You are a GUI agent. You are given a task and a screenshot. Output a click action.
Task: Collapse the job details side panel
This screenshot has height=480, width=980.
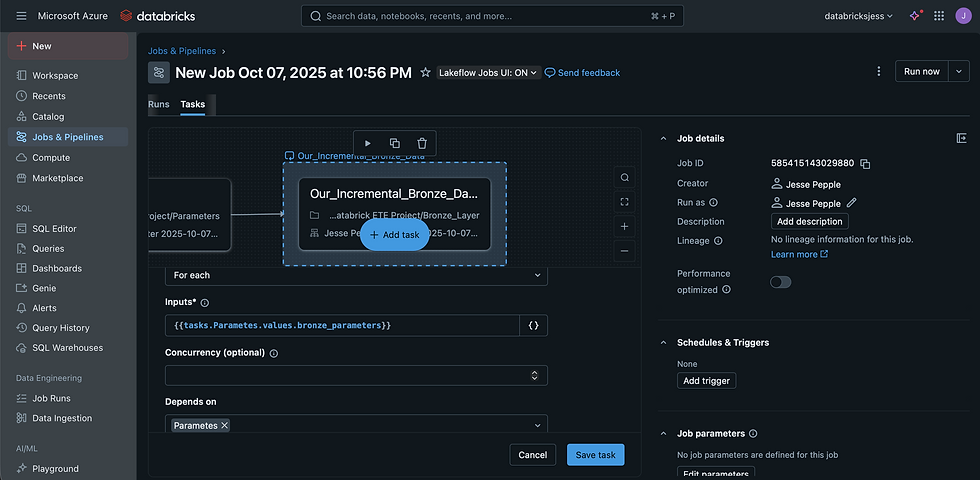[x=962, y=138]
